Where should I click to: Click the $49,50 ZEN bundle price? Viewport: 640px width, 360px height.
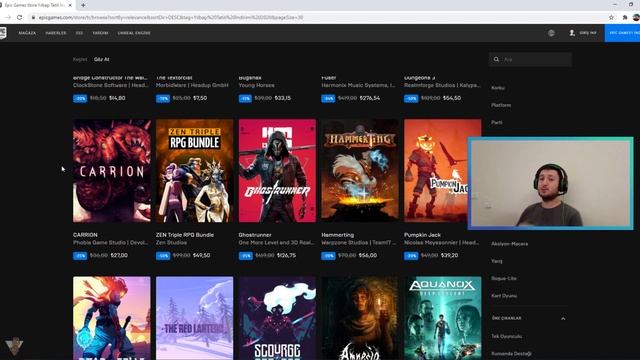click(202, 256)
